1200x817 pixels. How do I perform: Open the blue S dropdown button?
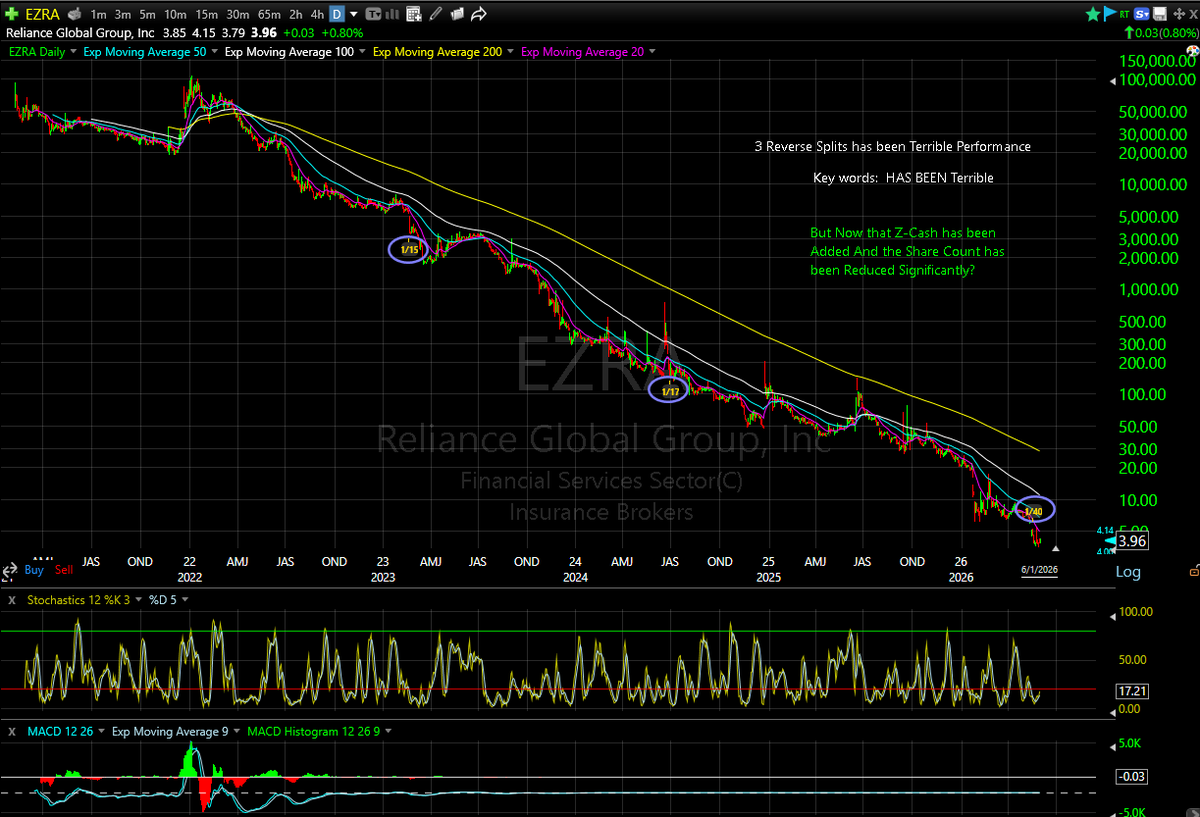(x=1141, y=14)
